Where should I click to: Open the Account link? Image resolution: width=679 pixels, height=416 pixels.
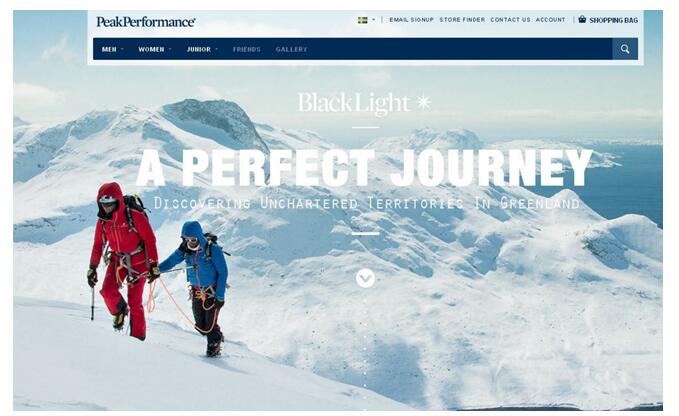(550, 20)
